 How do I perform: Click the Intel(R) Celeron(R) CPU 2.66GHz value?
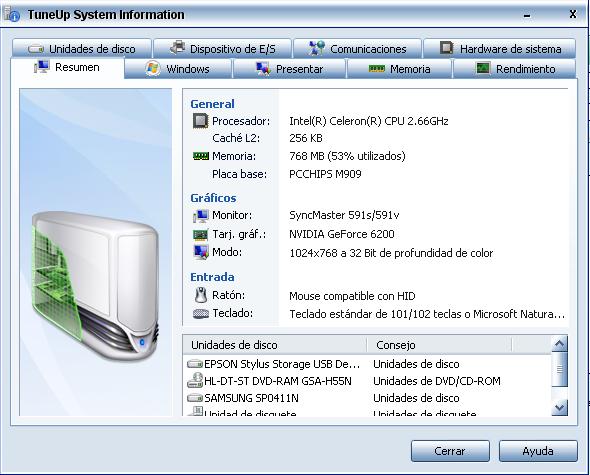[369, 121]
